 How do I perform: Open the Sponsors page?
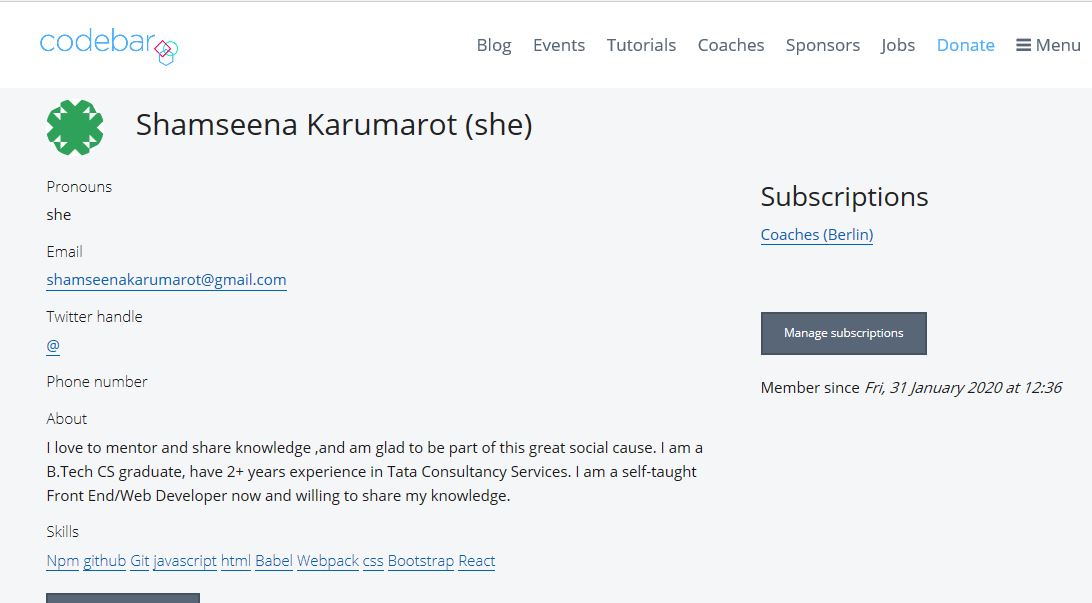(822, 45)
